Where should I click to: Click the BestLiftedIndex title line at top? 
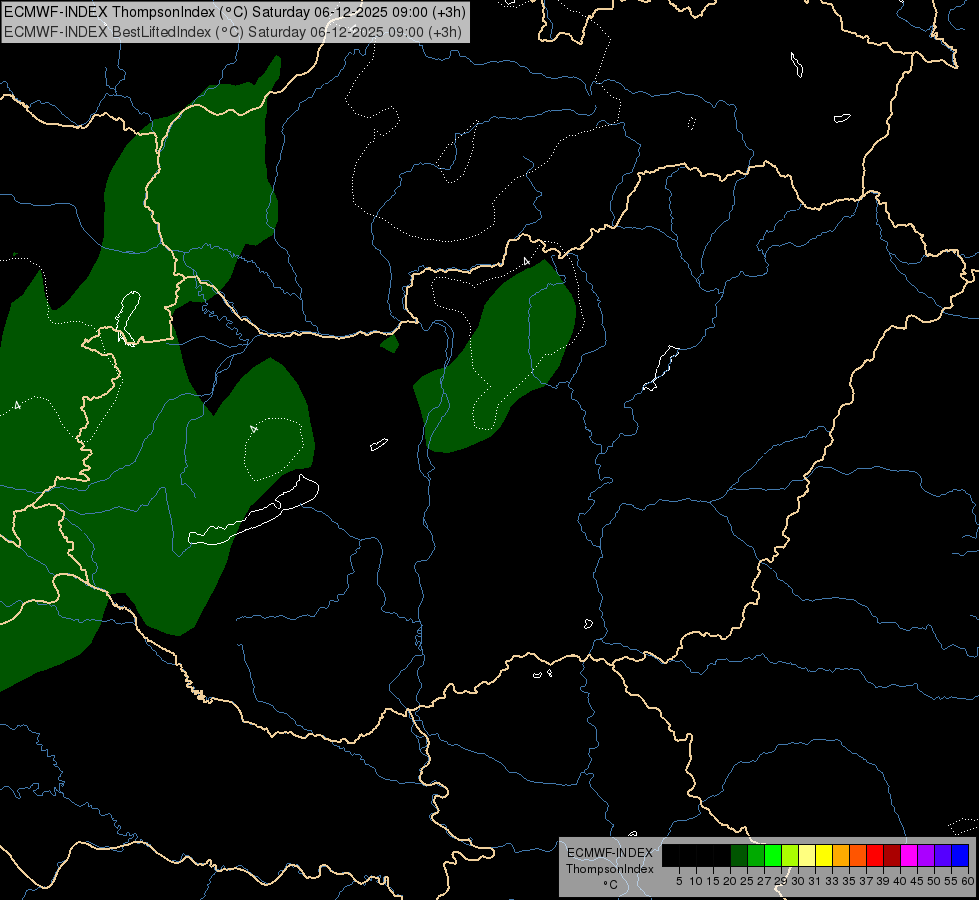click(x=232, y=32)
